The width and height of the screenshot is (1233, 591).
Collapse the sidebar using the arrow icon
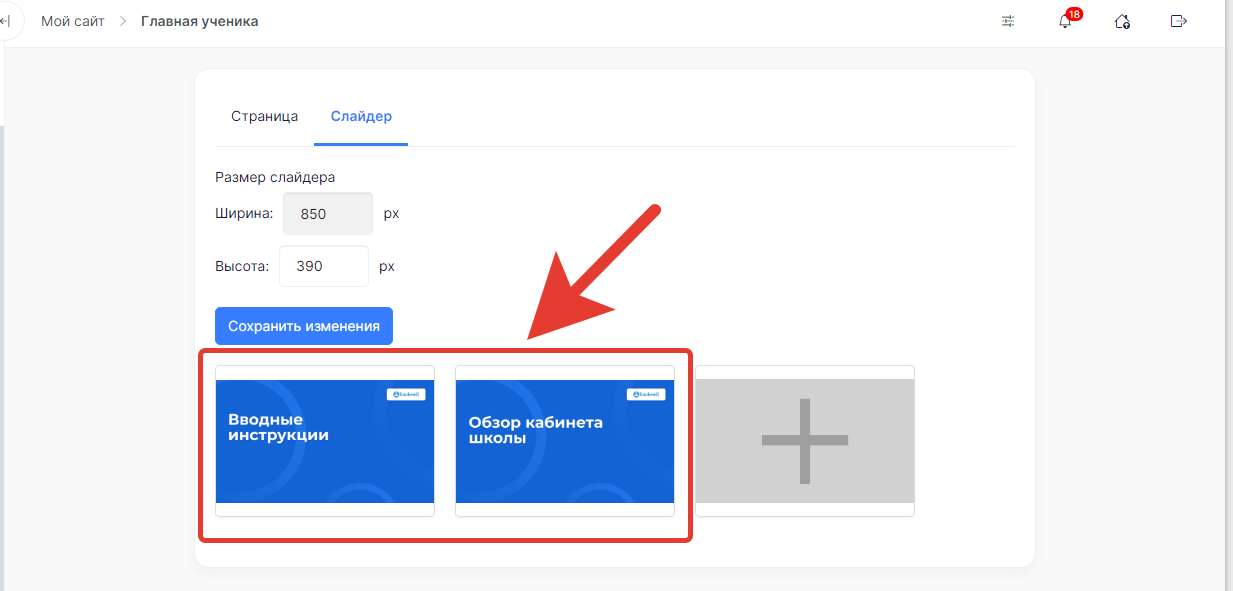tap(5, 21)
